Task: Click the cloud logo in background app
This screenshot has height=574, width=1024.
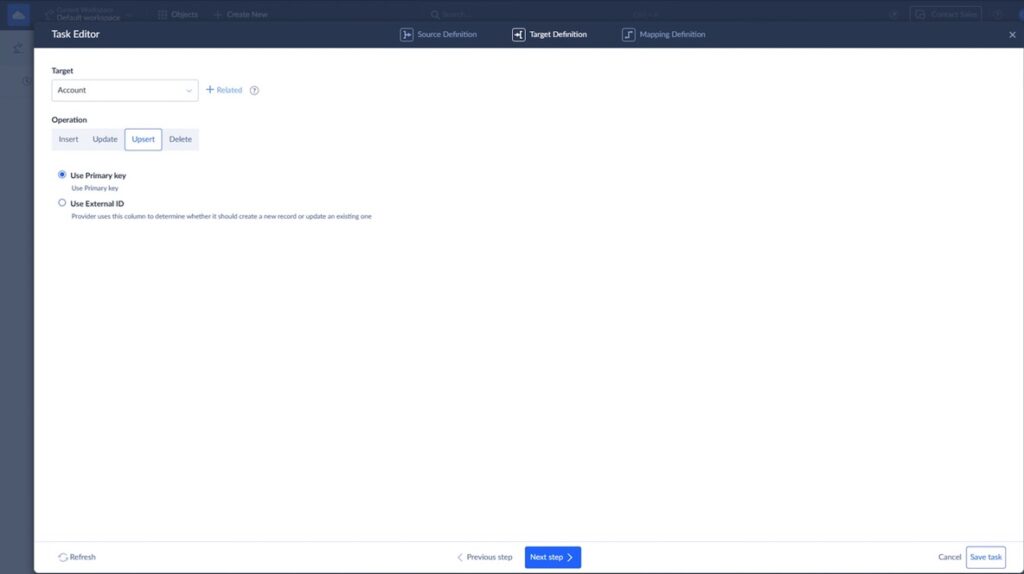Action: click(18, 14)
